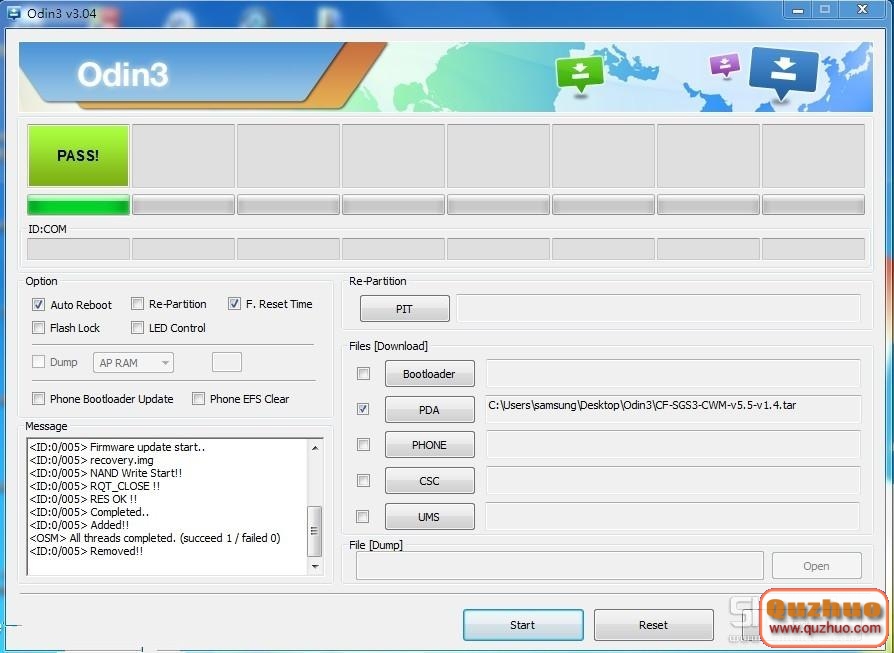This screenshot has width=894, height=653.
Task: Toggle the Auto Reboot checkbox
Action: click(x=38, y=305)
